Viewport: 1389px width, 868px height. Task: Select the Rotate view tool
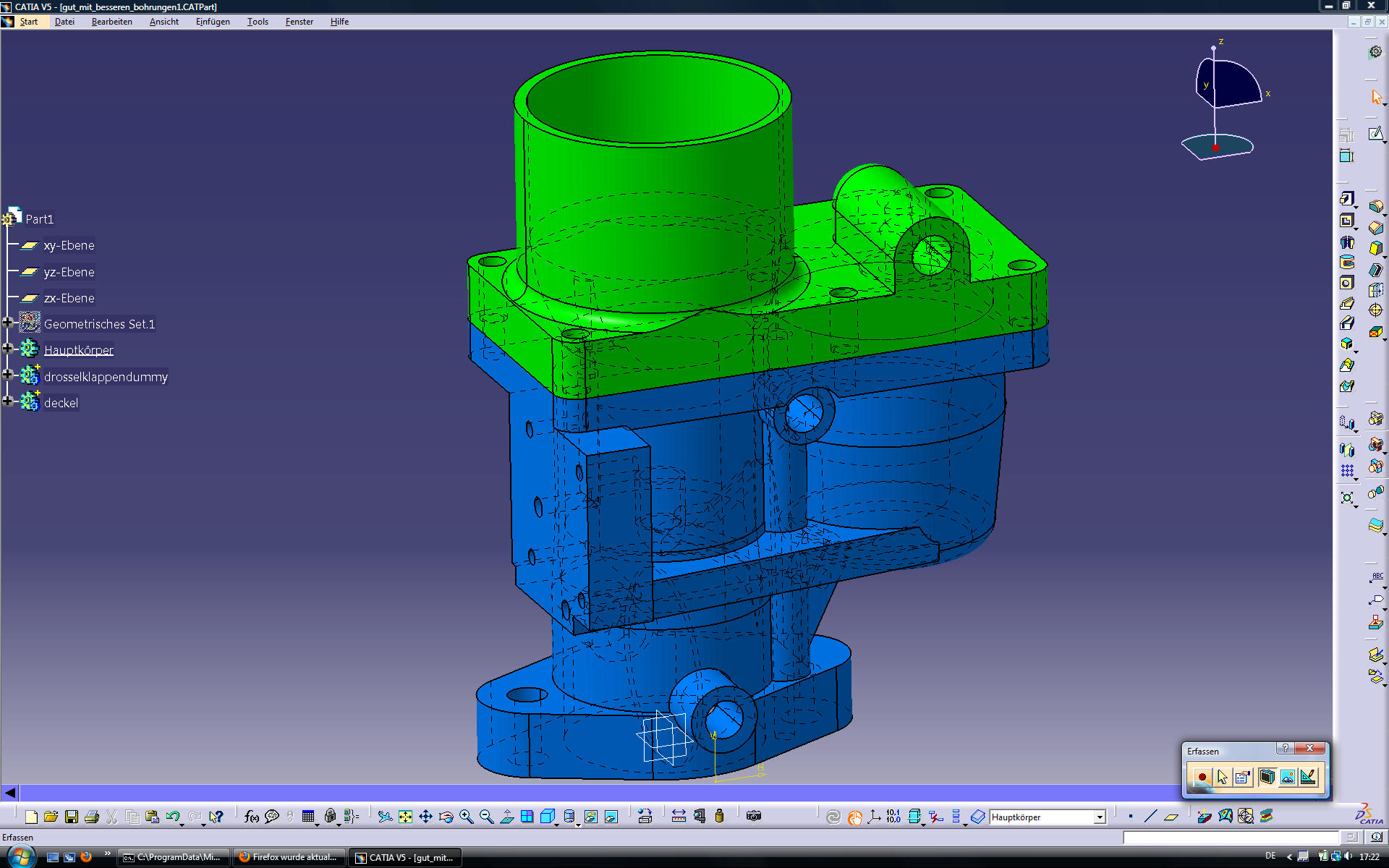point(446,817)
